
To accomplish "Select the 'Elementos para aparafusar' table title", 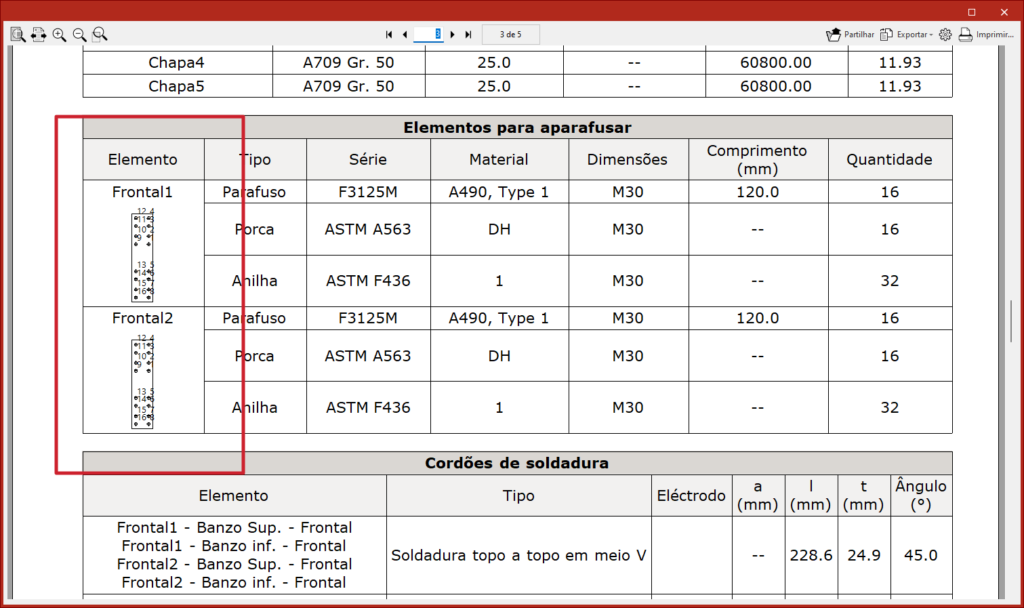I will coord(517,127).
